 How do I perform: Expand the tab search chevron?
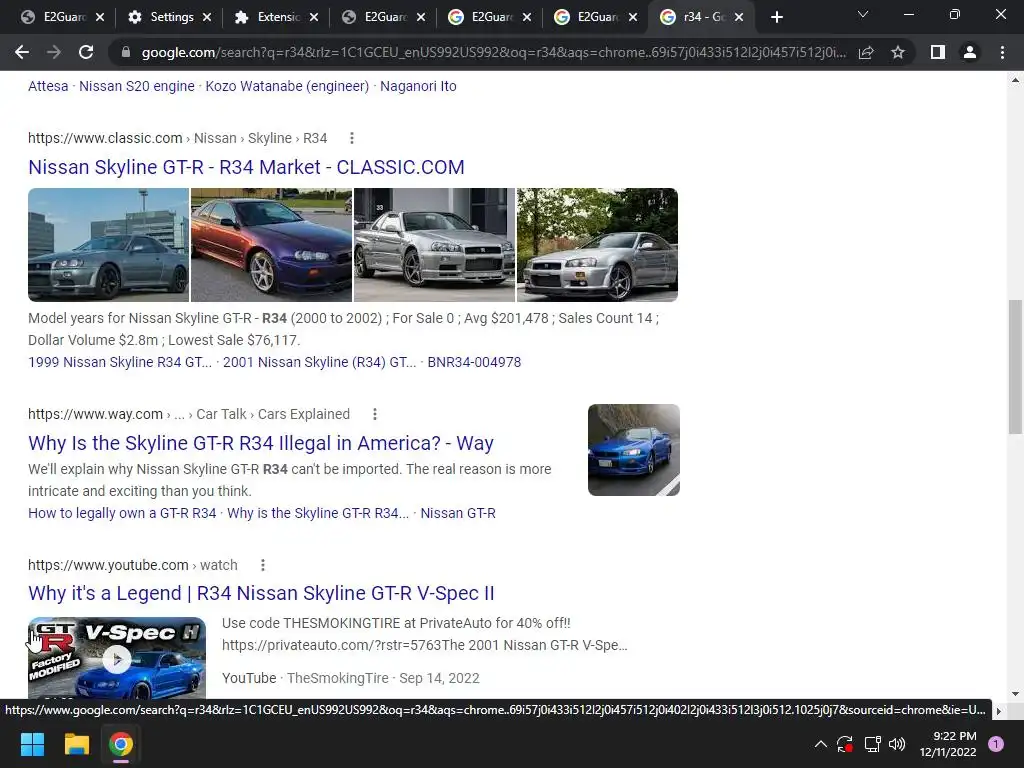point(863,14)
